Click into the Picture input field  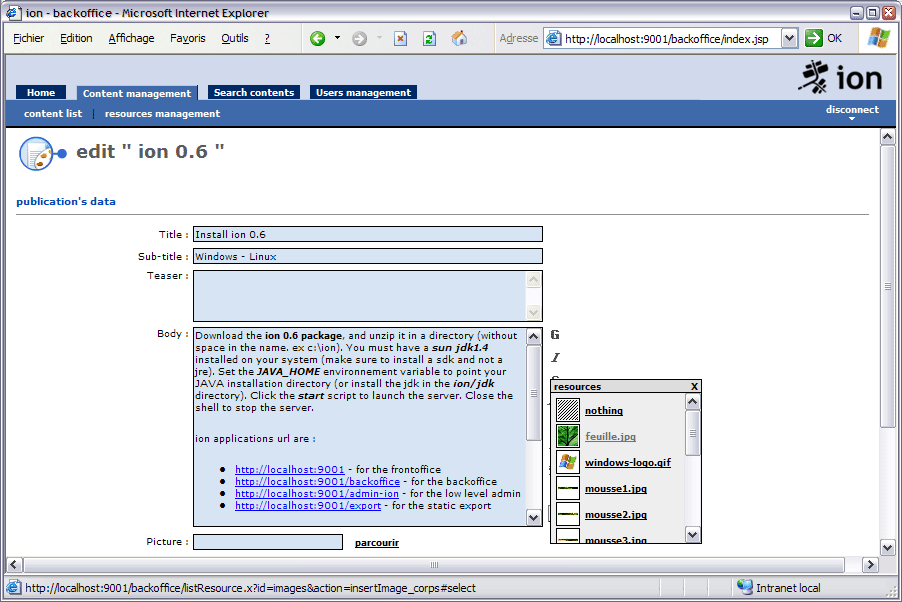267,542
